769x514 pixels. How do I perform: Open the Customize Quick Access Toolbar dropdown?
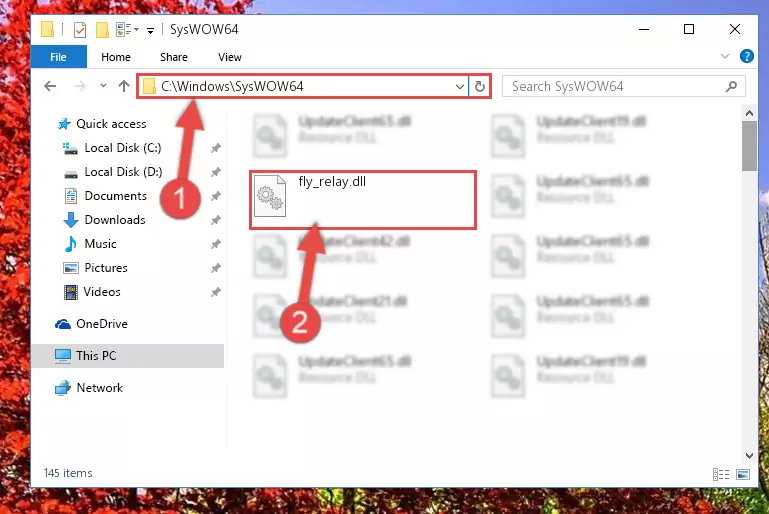(151, 30)
